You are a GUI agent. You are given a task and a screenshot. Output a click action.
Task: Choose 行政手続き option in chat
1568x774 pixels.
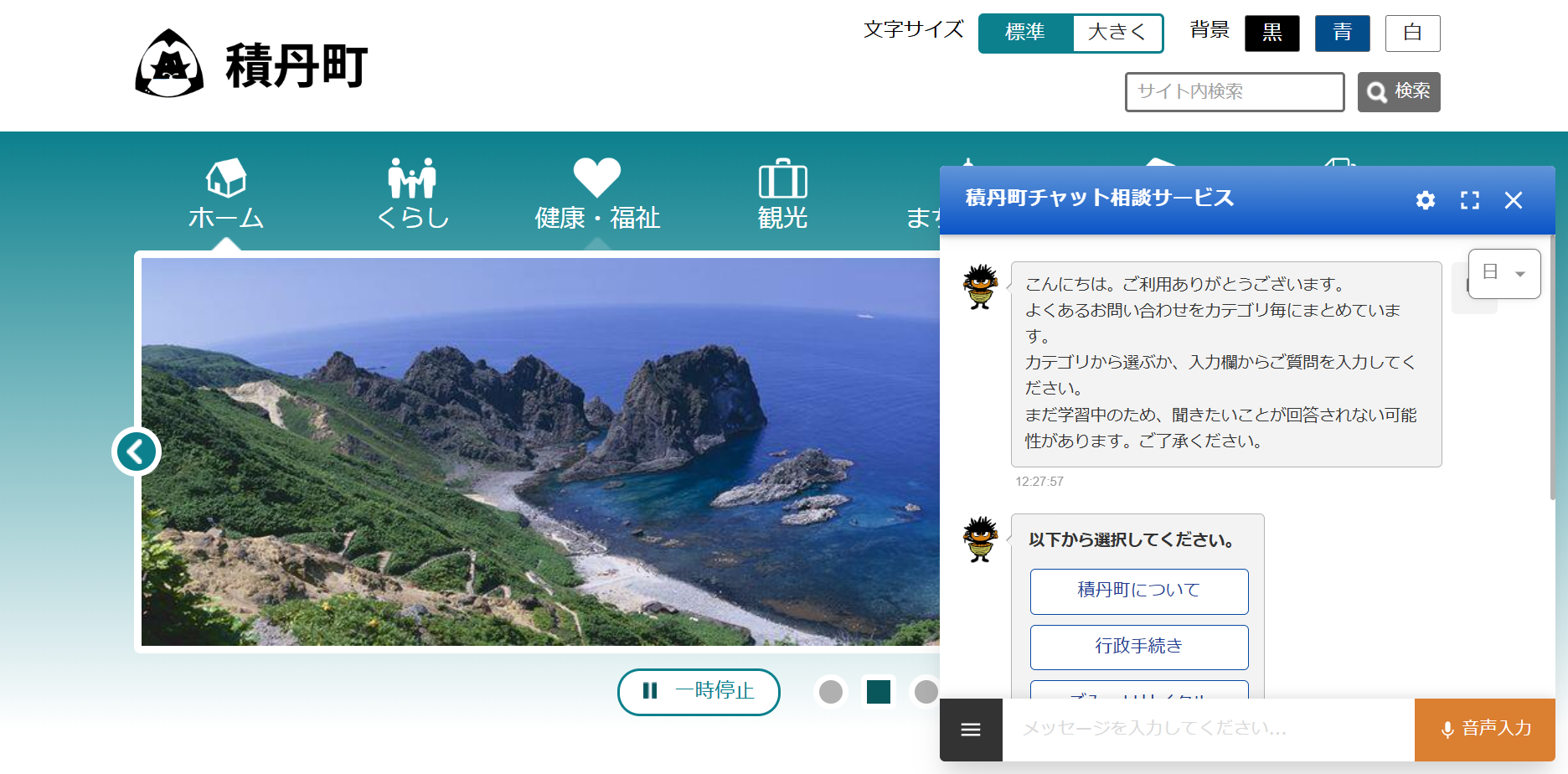1138,647
